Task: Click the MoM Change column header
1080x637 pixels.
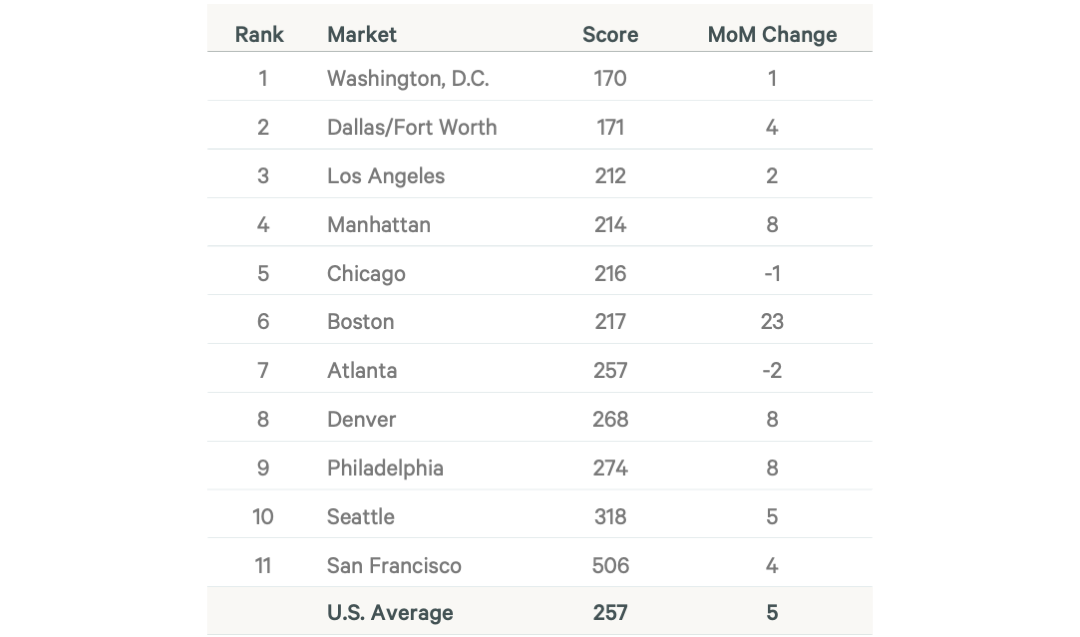Action: click(772, 34)
